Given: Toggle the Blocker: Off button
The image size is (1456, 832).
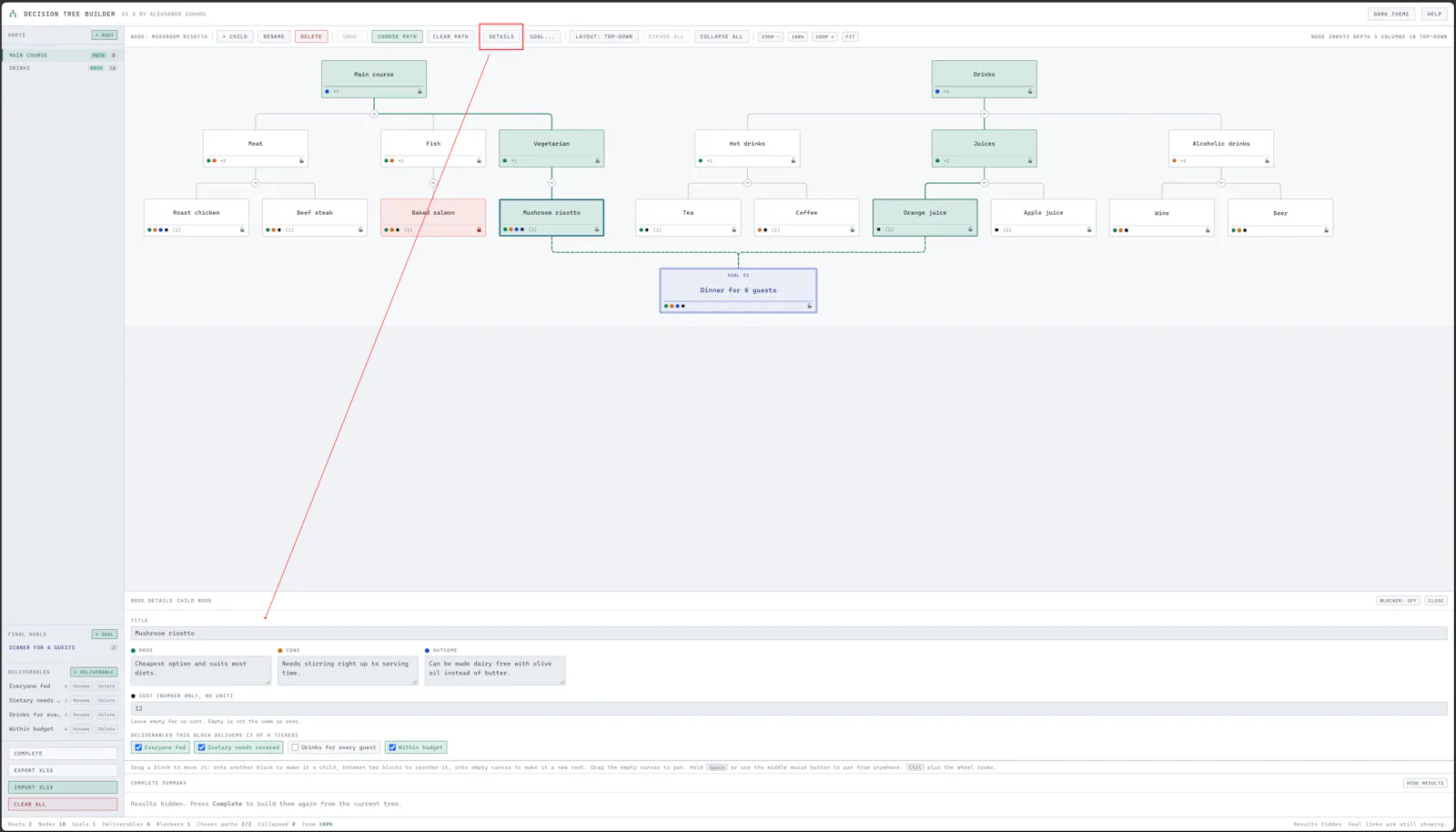Looking at the screenshot, I should click(1398, 601).
